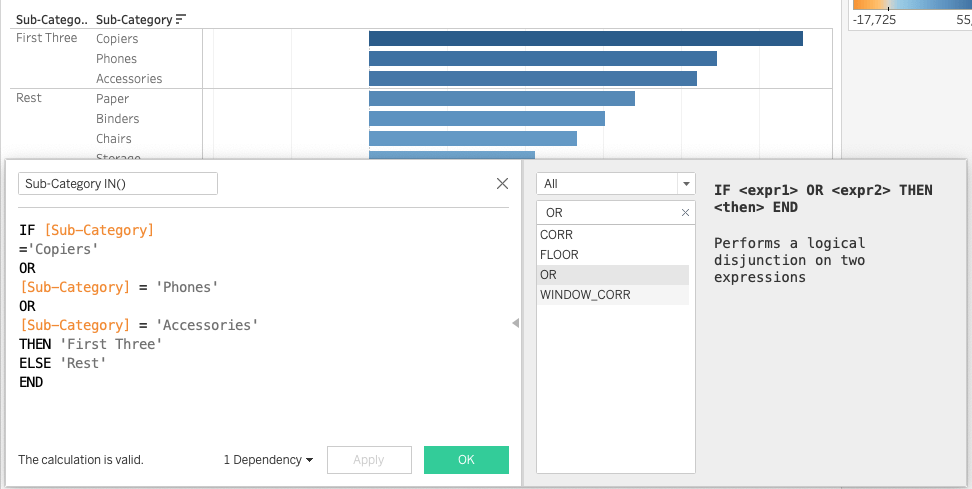972x489 pixels.
Task: Expand the 1 Dependency dropdown
Action: 268,460
